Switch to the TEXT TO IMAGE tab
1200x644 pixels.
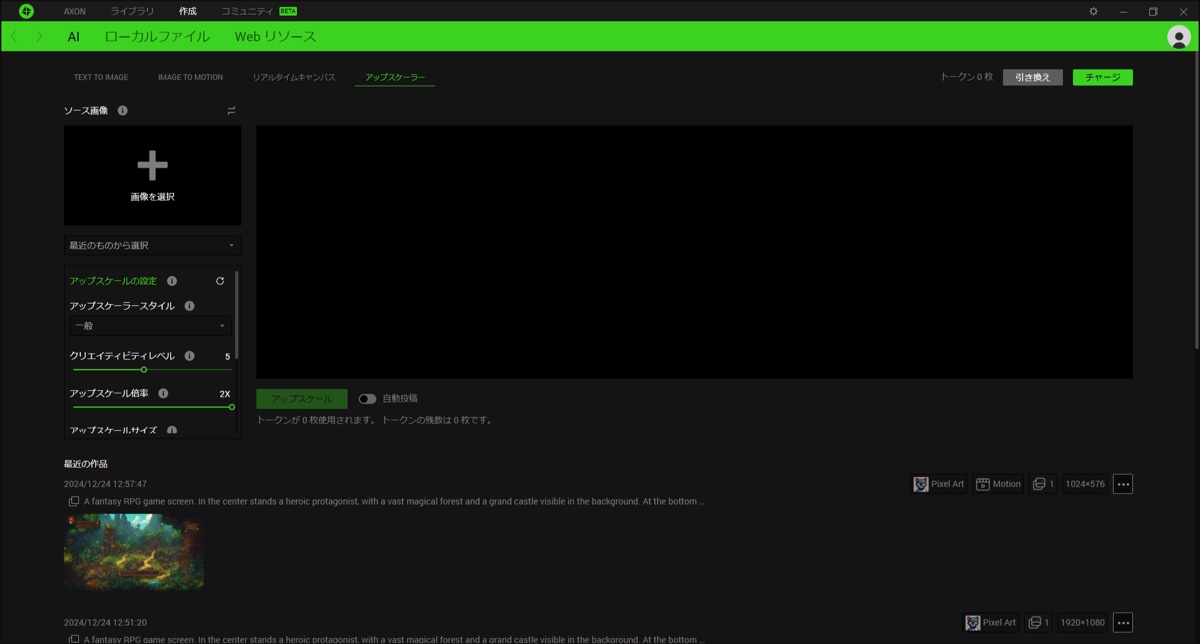(101, 77)
